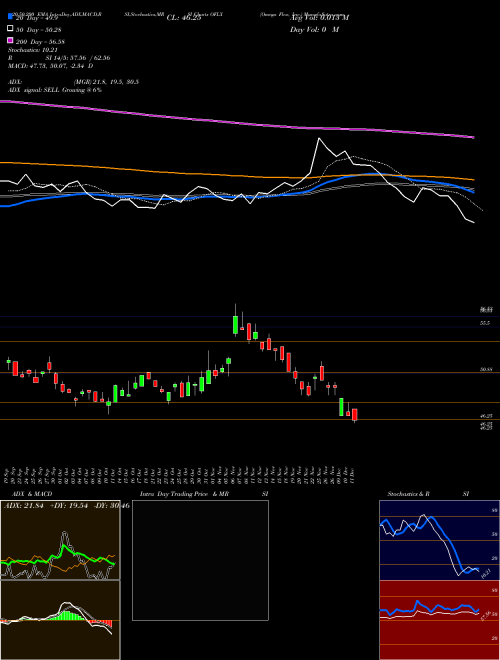Select the '200 Day = 56.58' legend text
The width and height of the screenshot is (500, 660).
40,41
